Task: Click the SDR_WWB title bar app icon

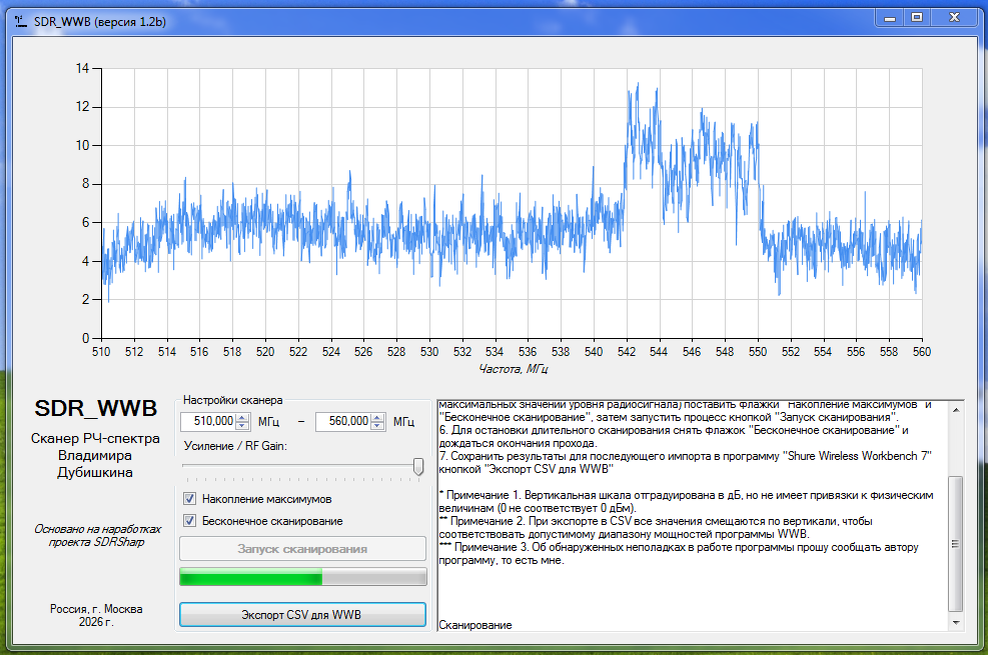Action: click(x=21, y=21)
